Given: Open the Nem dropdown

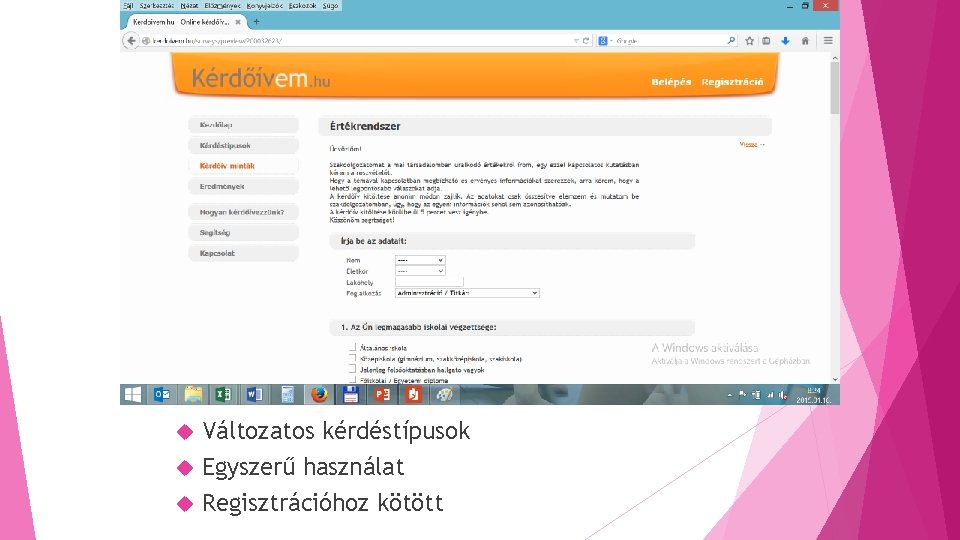Looking at the screenshot, I should click(420, 260).
